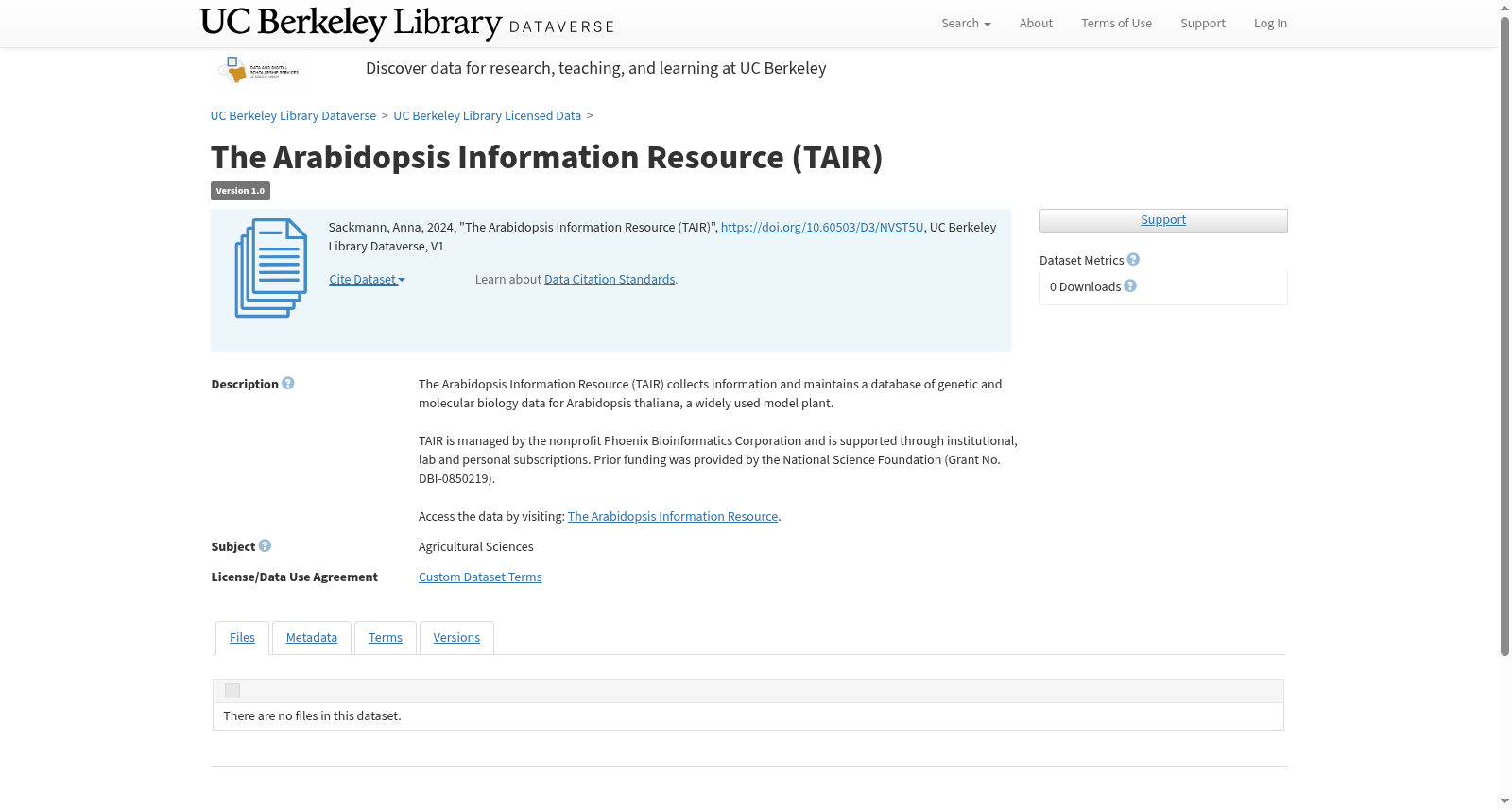Click Log In in the navbar

(x=1270, y=24)
